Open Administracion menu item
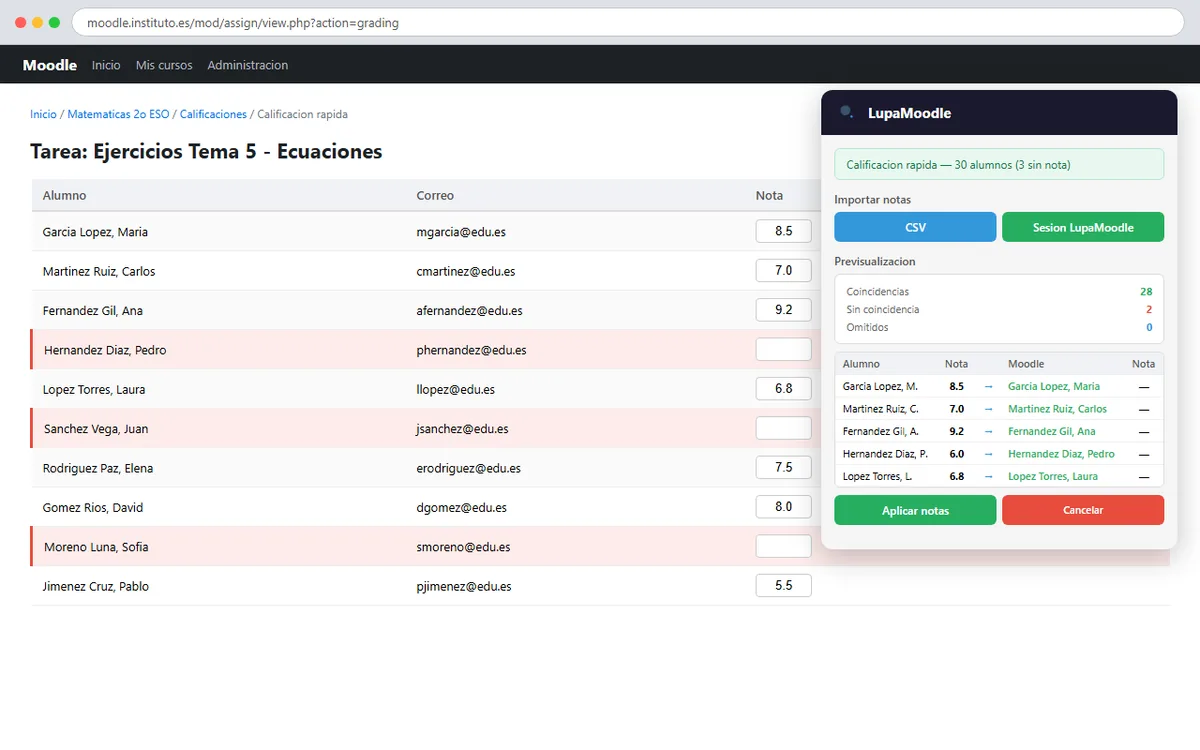1200x750 pixels. tap(248, 65)
